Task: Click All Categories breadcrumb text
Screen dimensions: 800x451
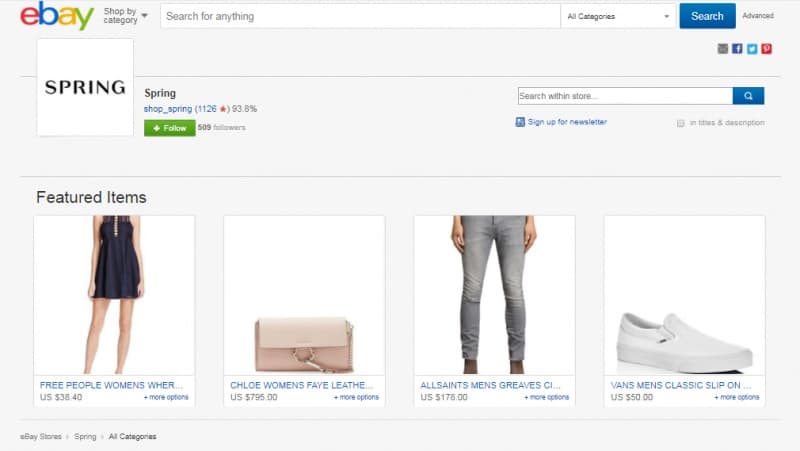Action: 133,437
